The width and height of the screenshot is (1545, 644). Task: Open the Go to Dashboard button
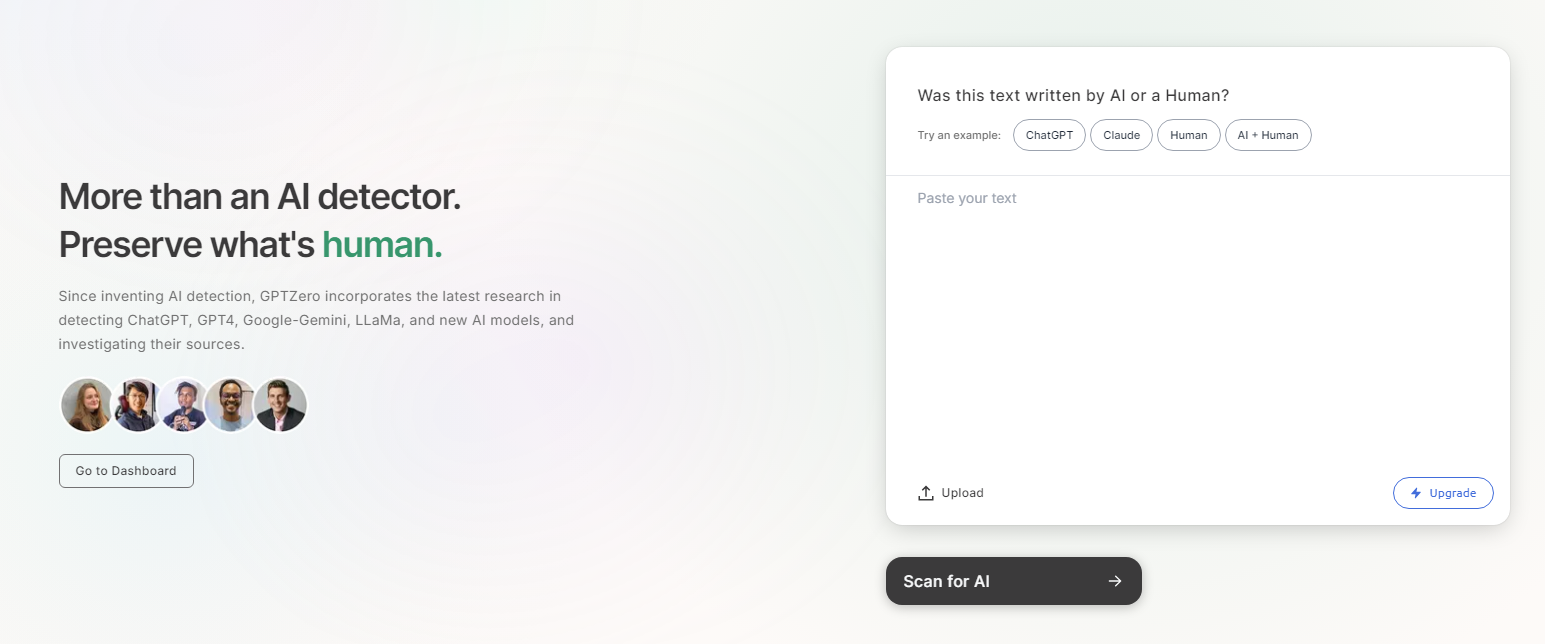pyautogui.click(x=126, y=471)
